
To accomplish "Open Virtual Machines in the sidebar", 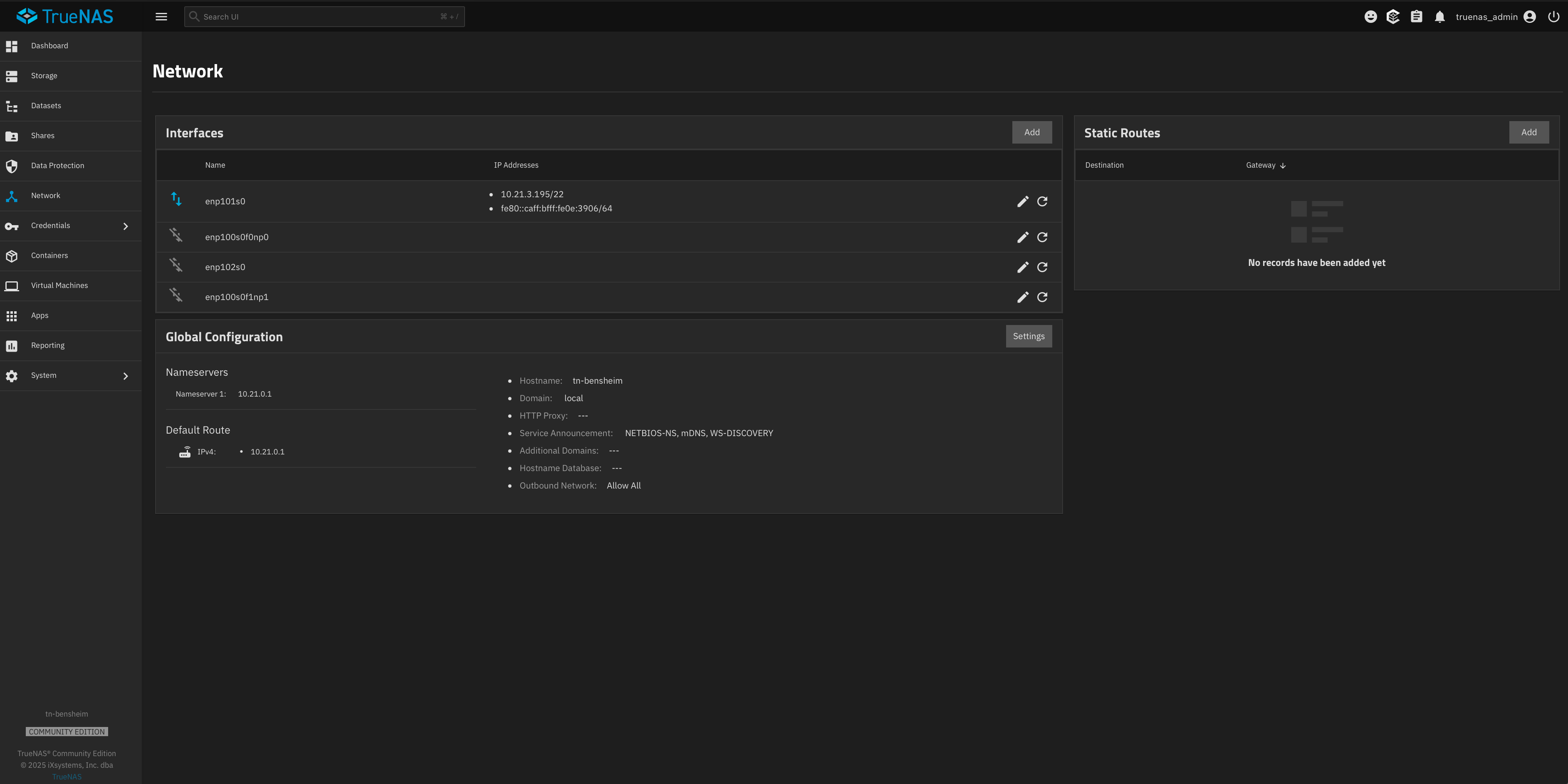I will pyautogui.click(x=59, y=285).
